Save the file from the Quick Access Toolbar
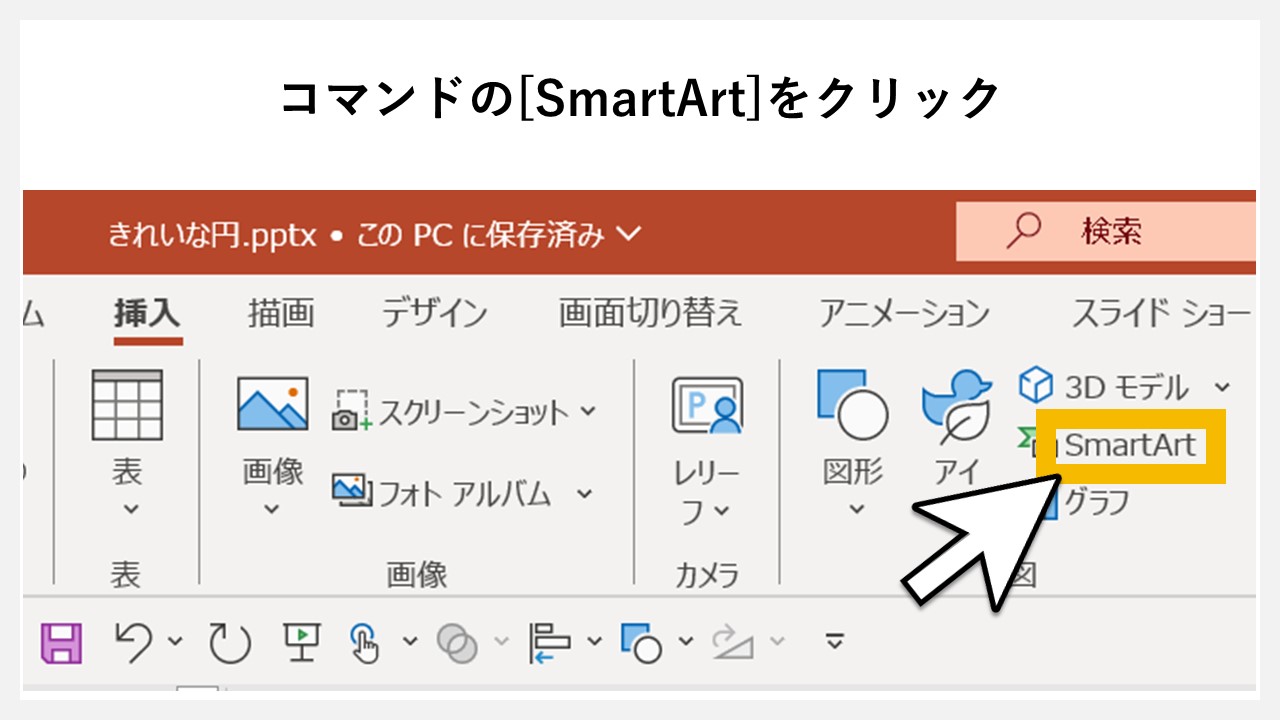The image size is (1280, 720). [x=62, y=645]
